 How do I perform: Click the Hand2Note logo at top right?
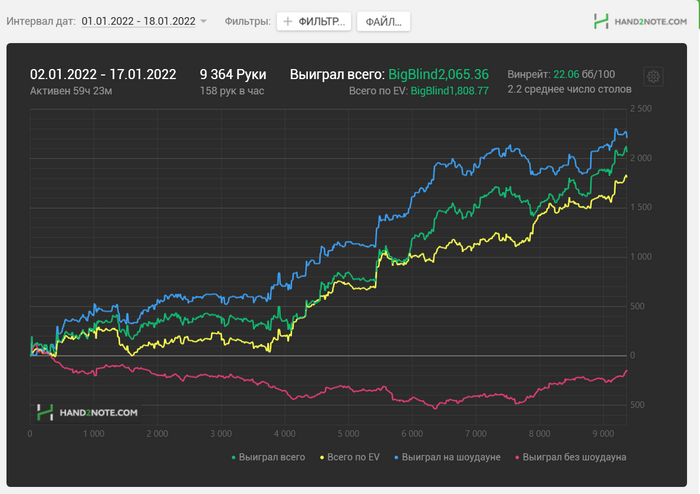[640, 21]
